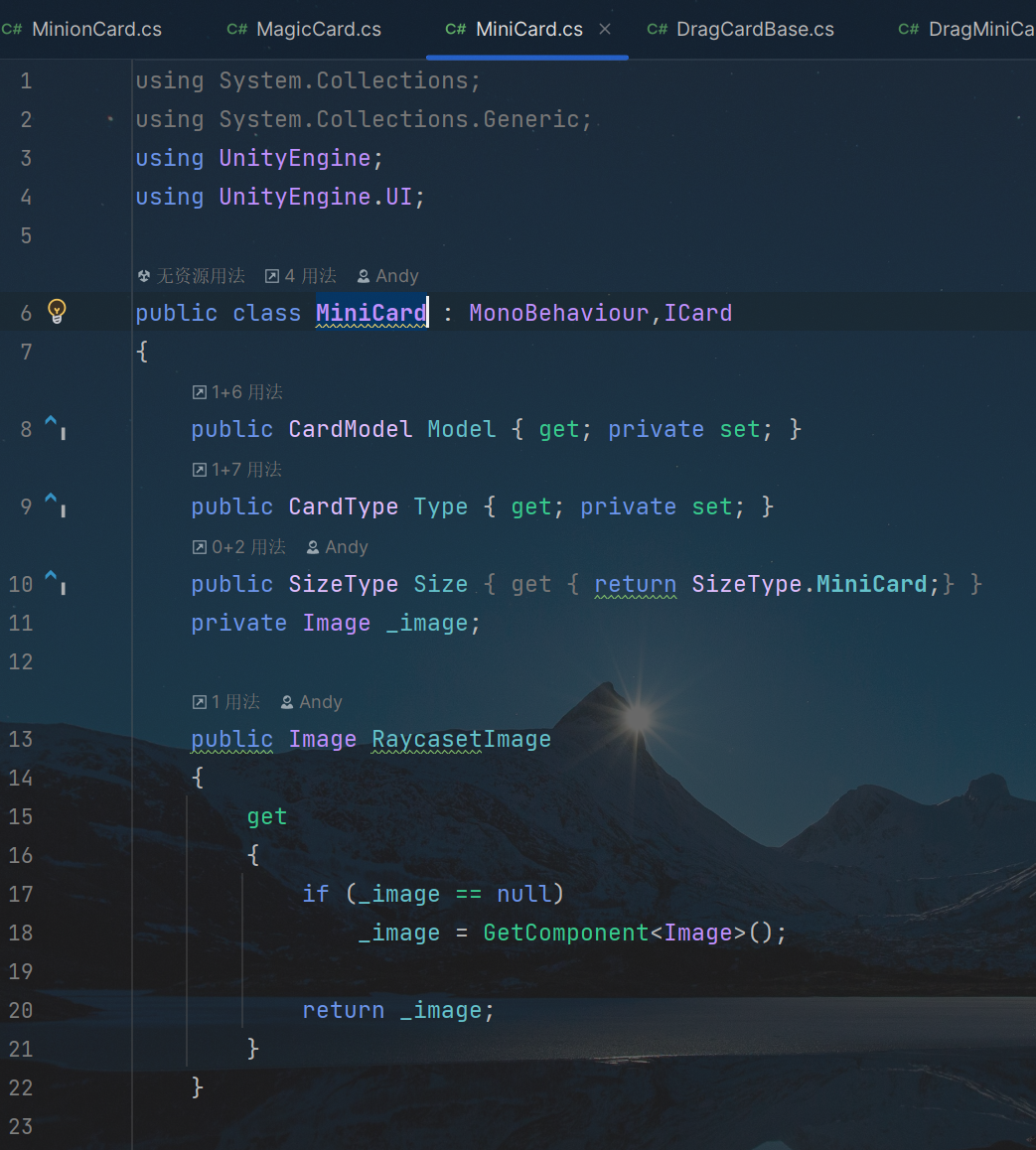Click the usages icon beside '1+7 用法'
This screenshot has width=1036, height=1150.
pyautogui.click(x=199, y=470)
